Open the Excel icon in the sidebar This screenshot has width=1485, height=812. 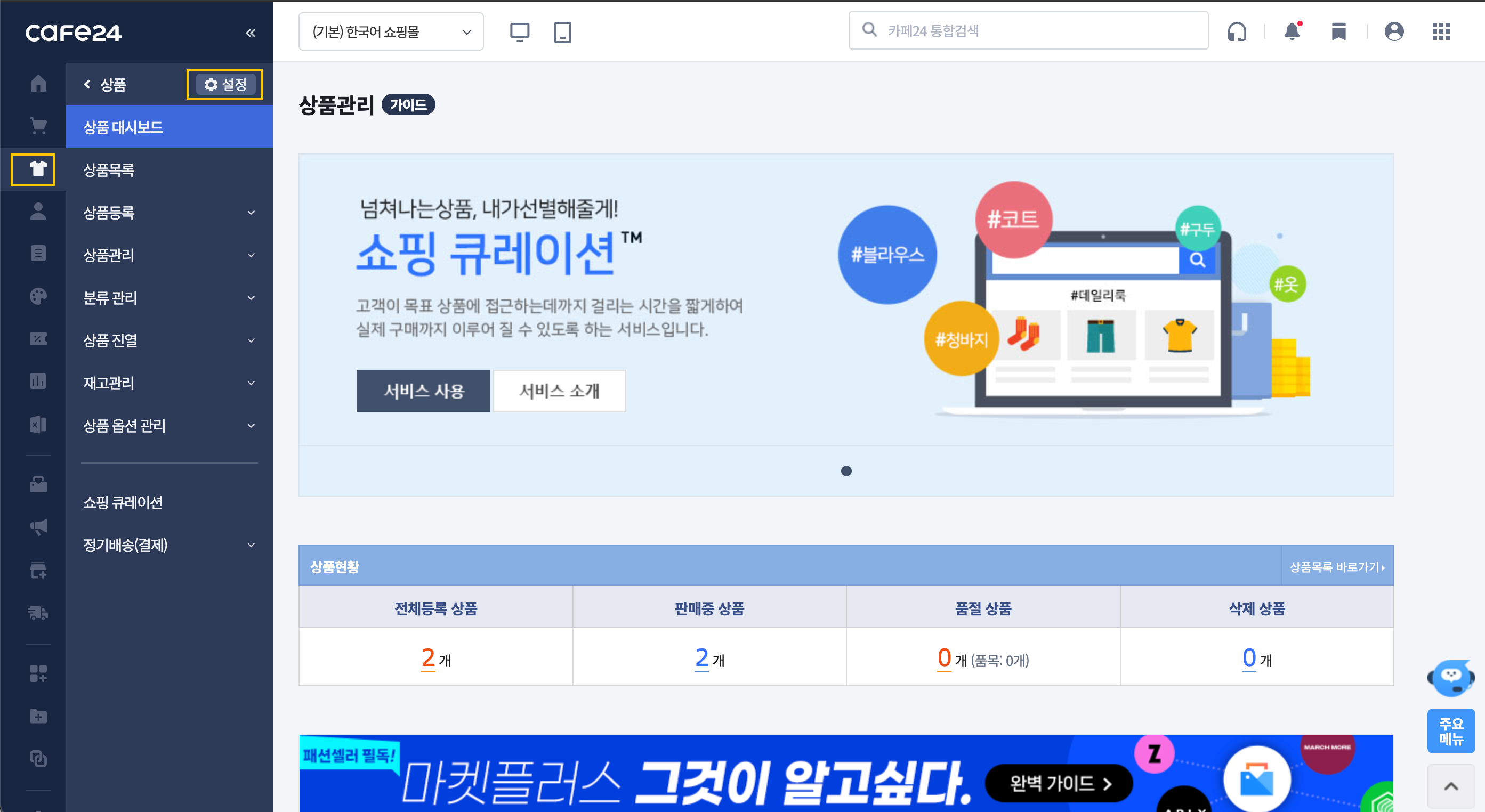point(38,424)
